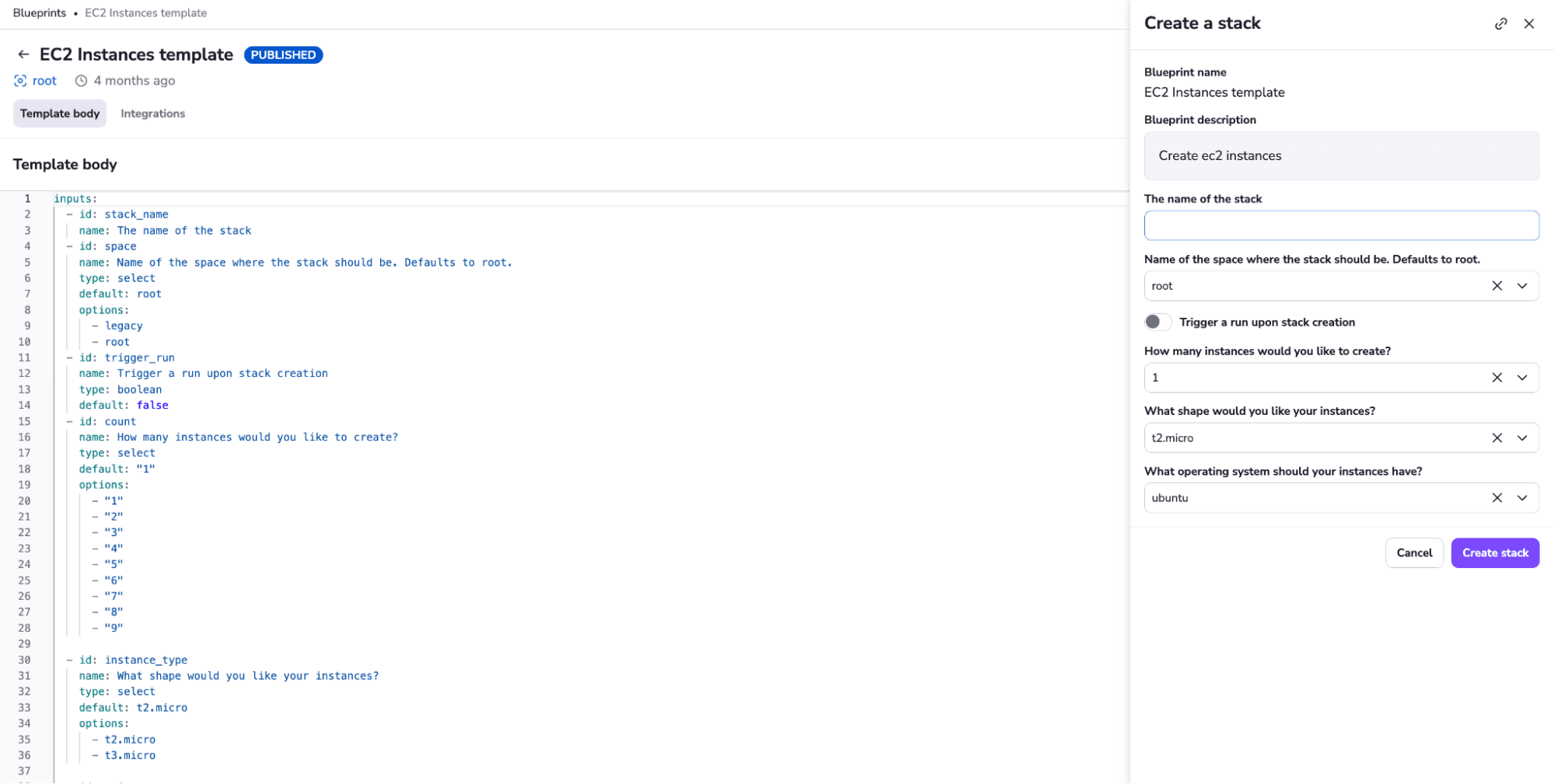The width and height of the screenshot is (1554, 784).
Task: Expand the instance count dropdown
Action: pyautogui.click(x=1522, y=378)
